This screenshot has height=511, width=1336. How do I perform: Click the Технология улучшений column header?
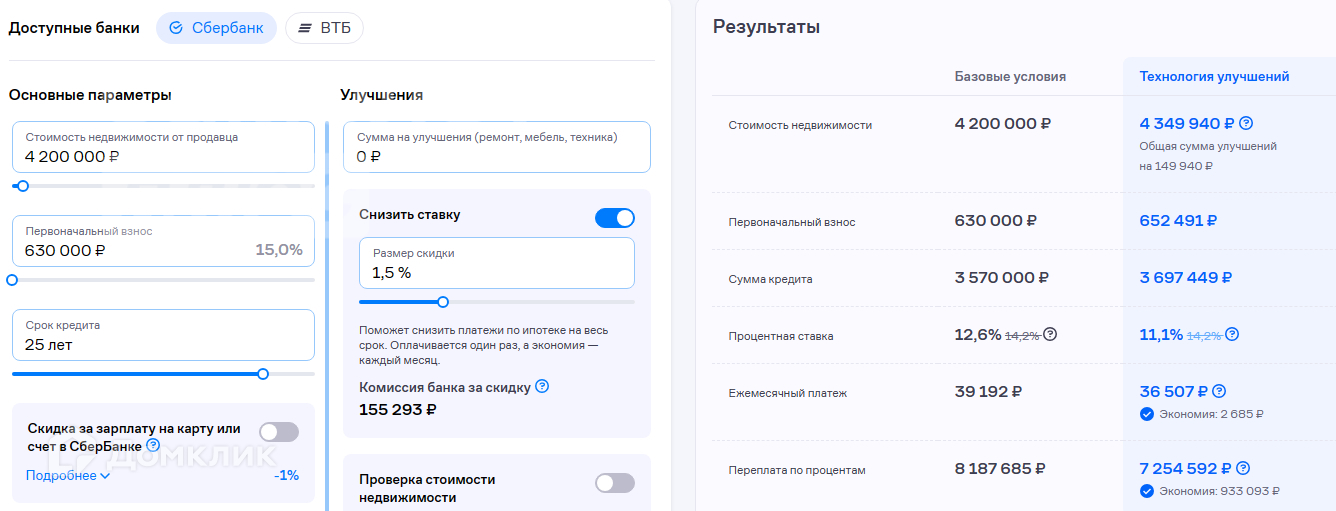(1214, 76)
